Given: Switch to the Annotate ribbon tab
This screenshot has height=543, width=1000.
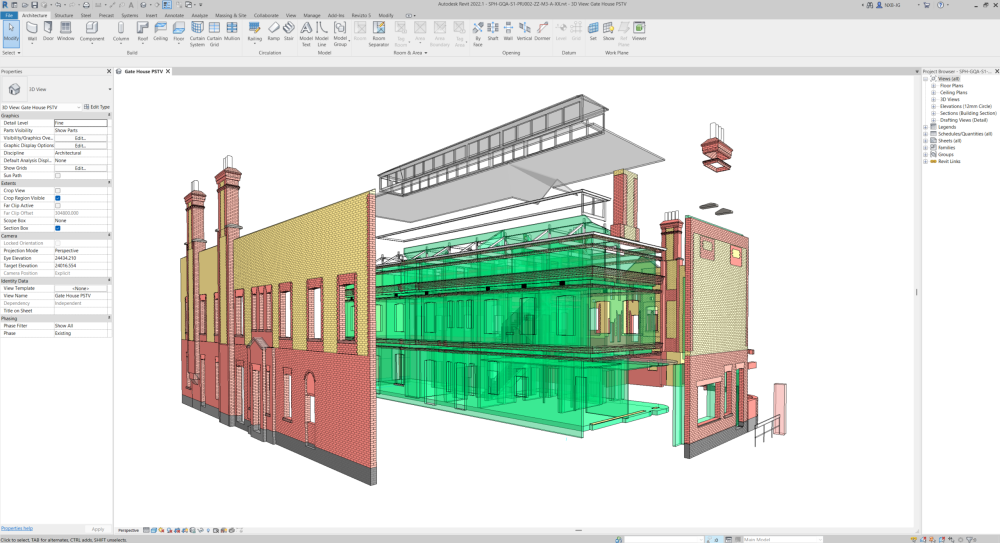Looking at the screenshot, I should click(x=174, y=16).
